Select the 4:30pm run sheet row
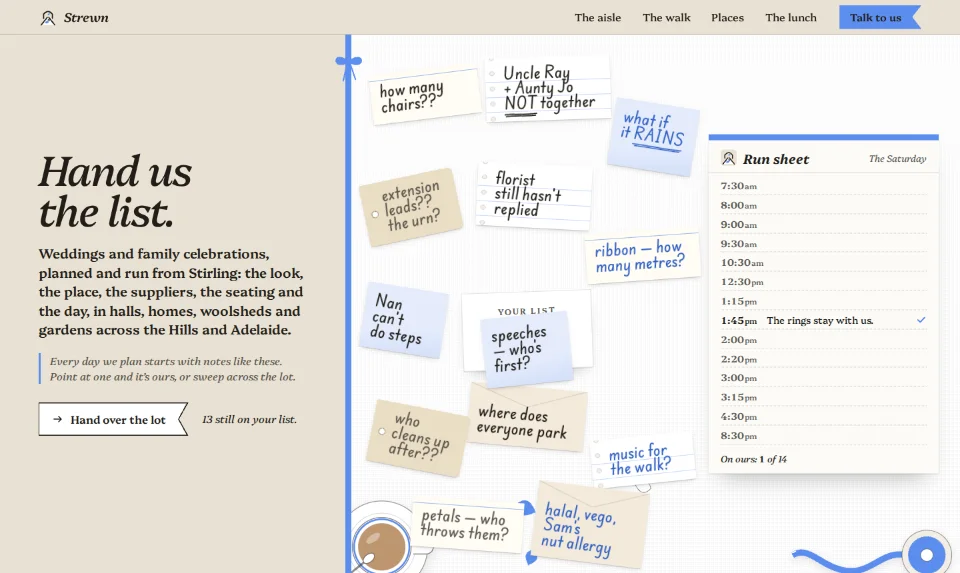The image size is (960, 573). pyautogui.click(x=823, y=417)
